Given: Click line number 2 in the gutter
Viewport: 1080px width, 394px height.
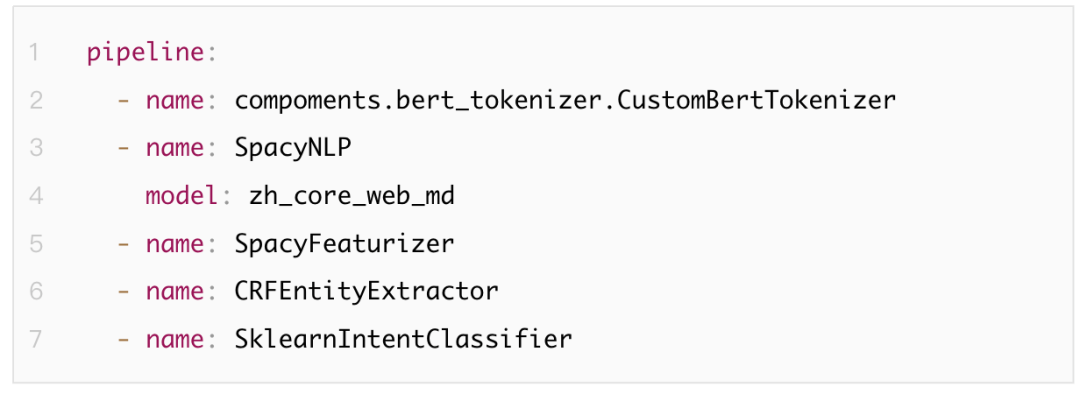Looking at the screenshot, I should 36,101.
